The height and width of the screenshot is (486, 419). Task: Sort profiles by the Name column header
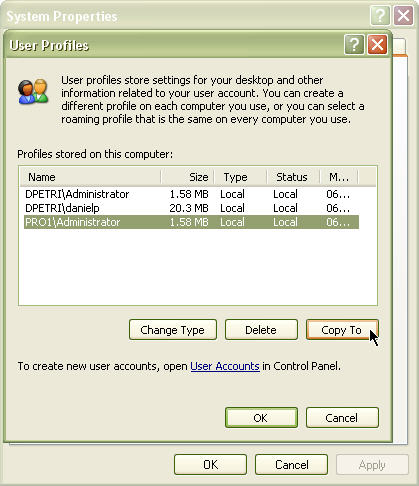[x=90, y=177]
